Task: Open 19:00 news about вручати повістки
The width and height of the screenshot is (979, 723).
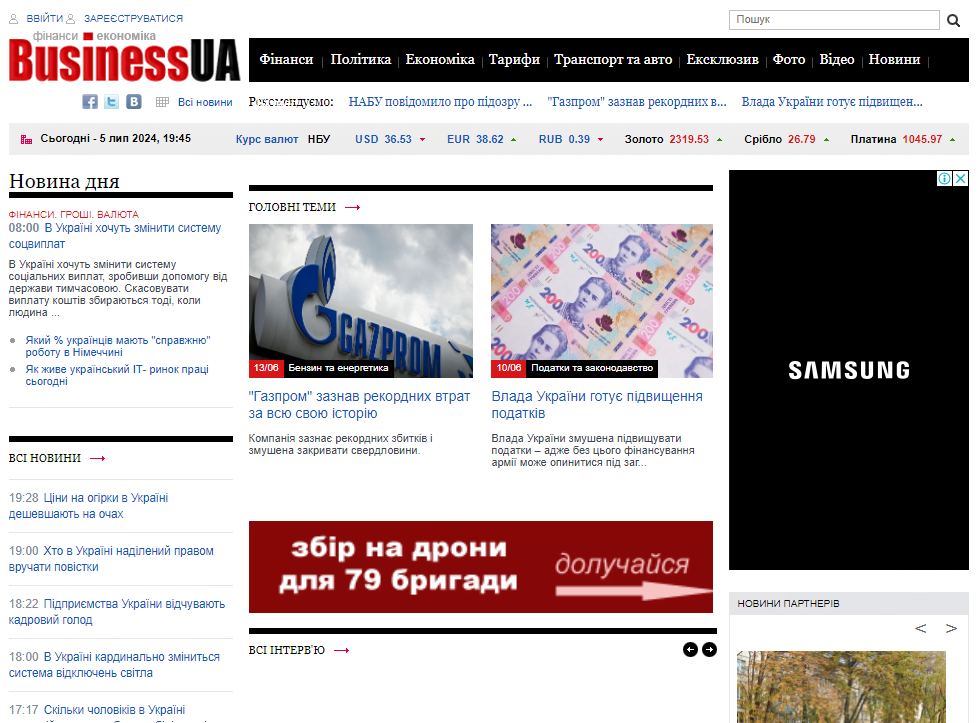Action: (111, 559)
